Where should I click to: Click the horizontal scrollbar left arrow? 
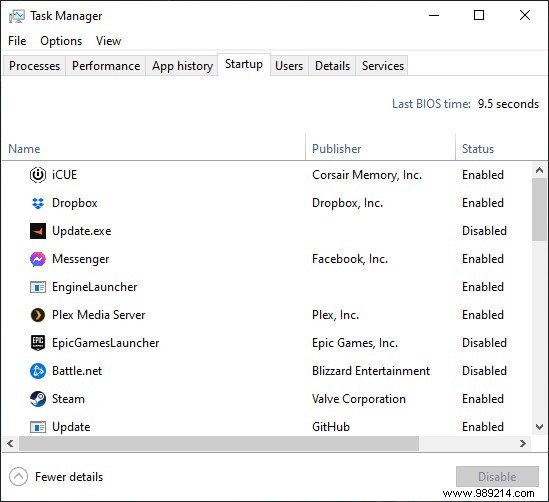(x=11, y=444)
